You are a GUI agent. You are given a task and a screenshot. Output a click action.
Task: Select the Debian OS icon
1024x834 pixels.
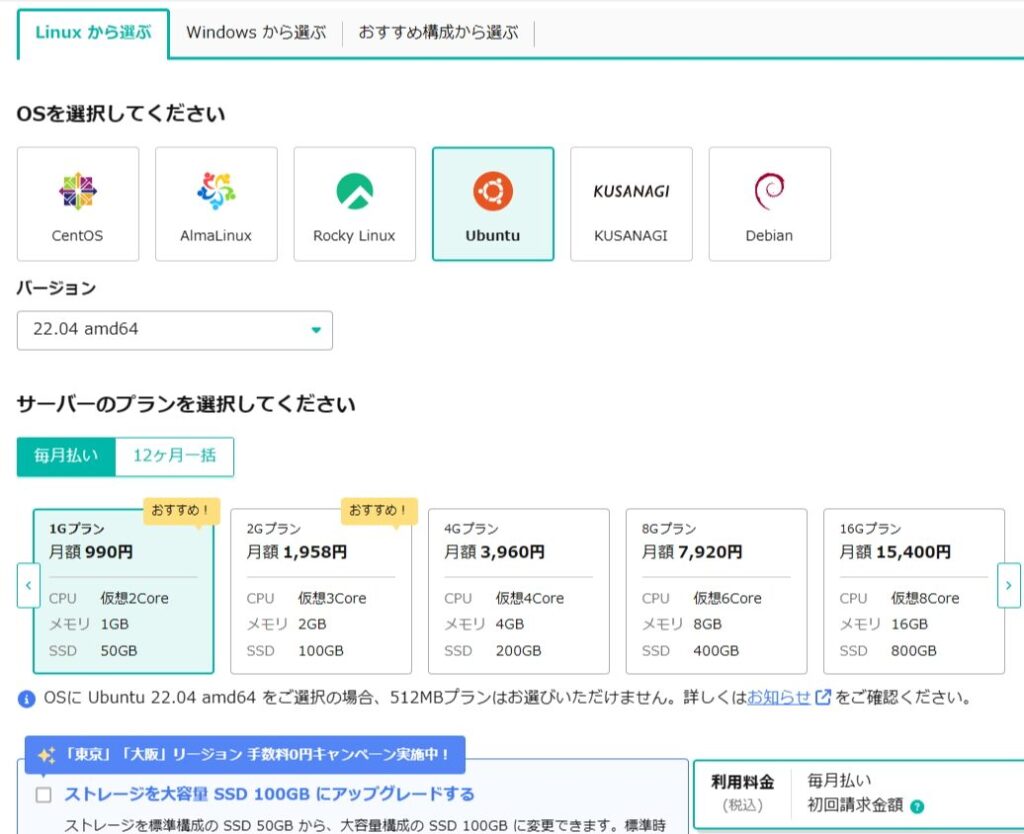tap(770, 203)
